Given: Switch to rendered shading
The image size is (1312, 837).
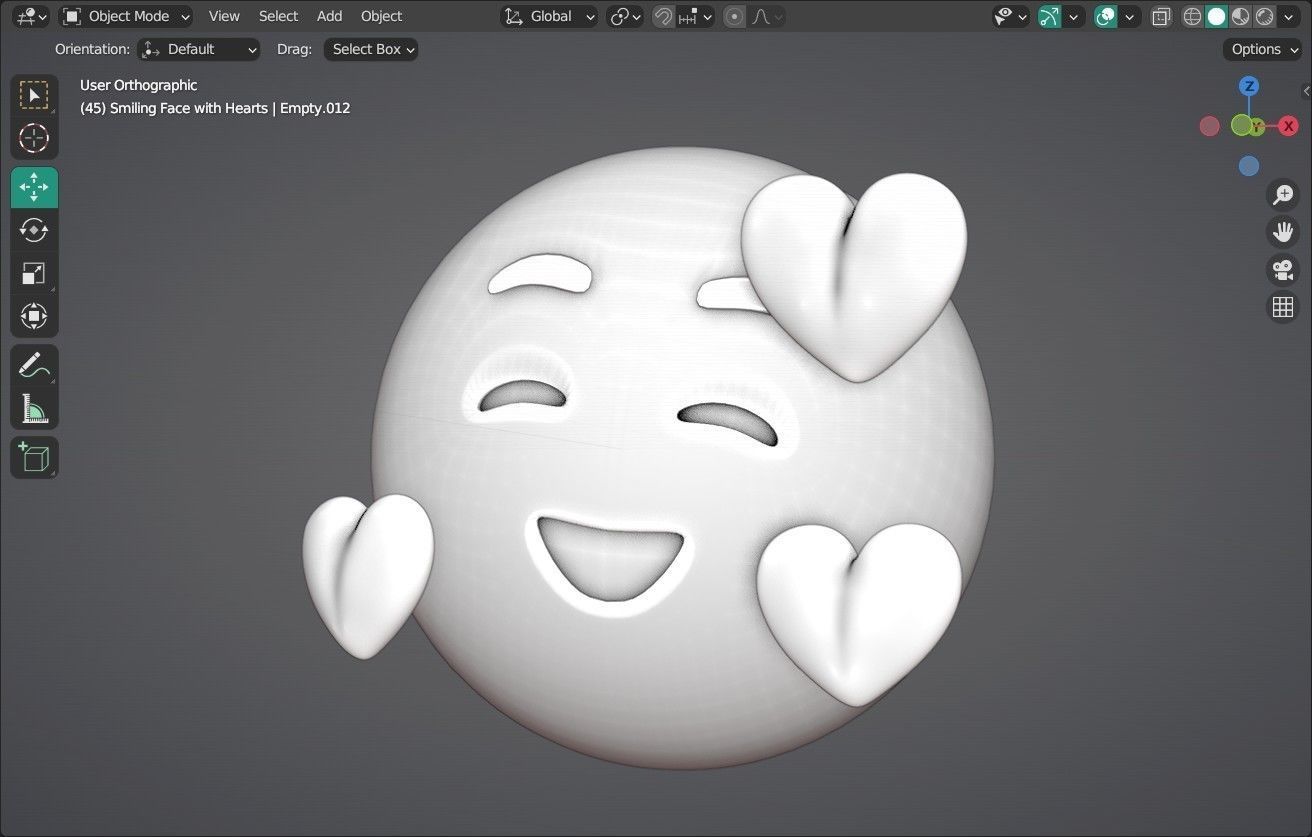Looking at the screenshot, I should pos(1264,16).
